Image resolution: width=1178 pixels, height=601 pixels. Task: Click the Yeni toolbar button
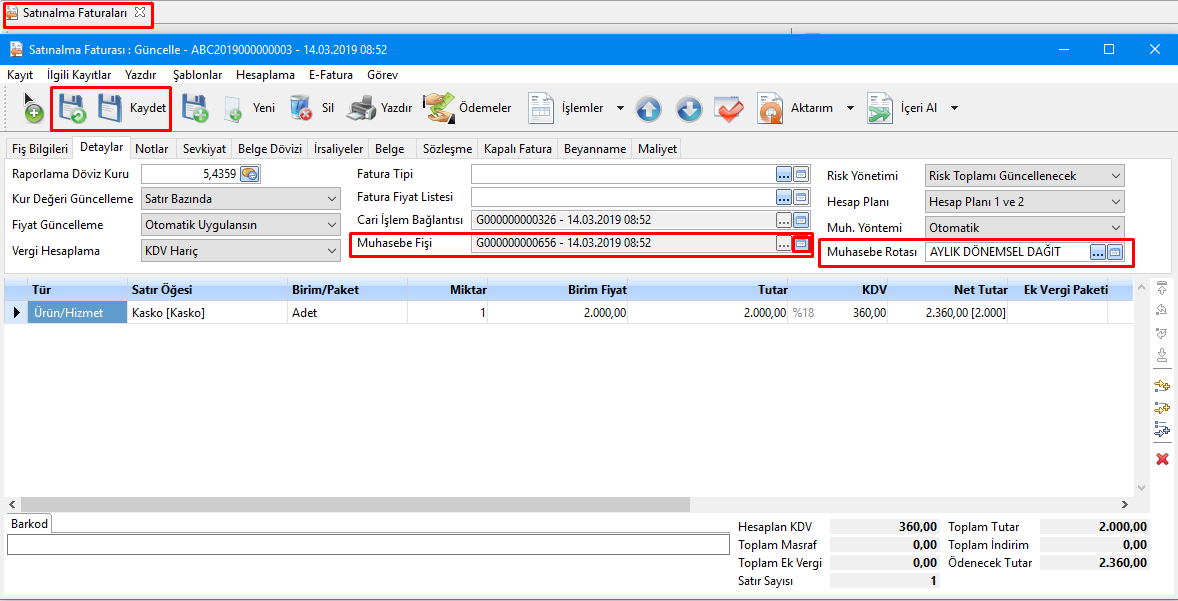pos(249,108)
